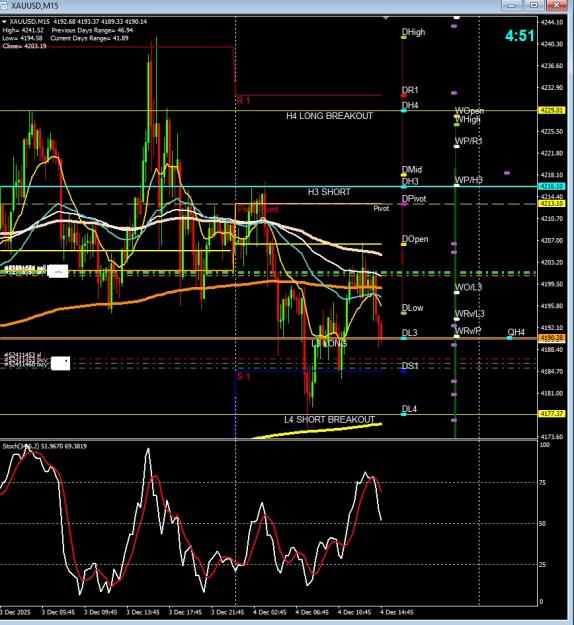Click the DL4 level label
This screenshot has width=574, height=625.
tap(409, 409)
